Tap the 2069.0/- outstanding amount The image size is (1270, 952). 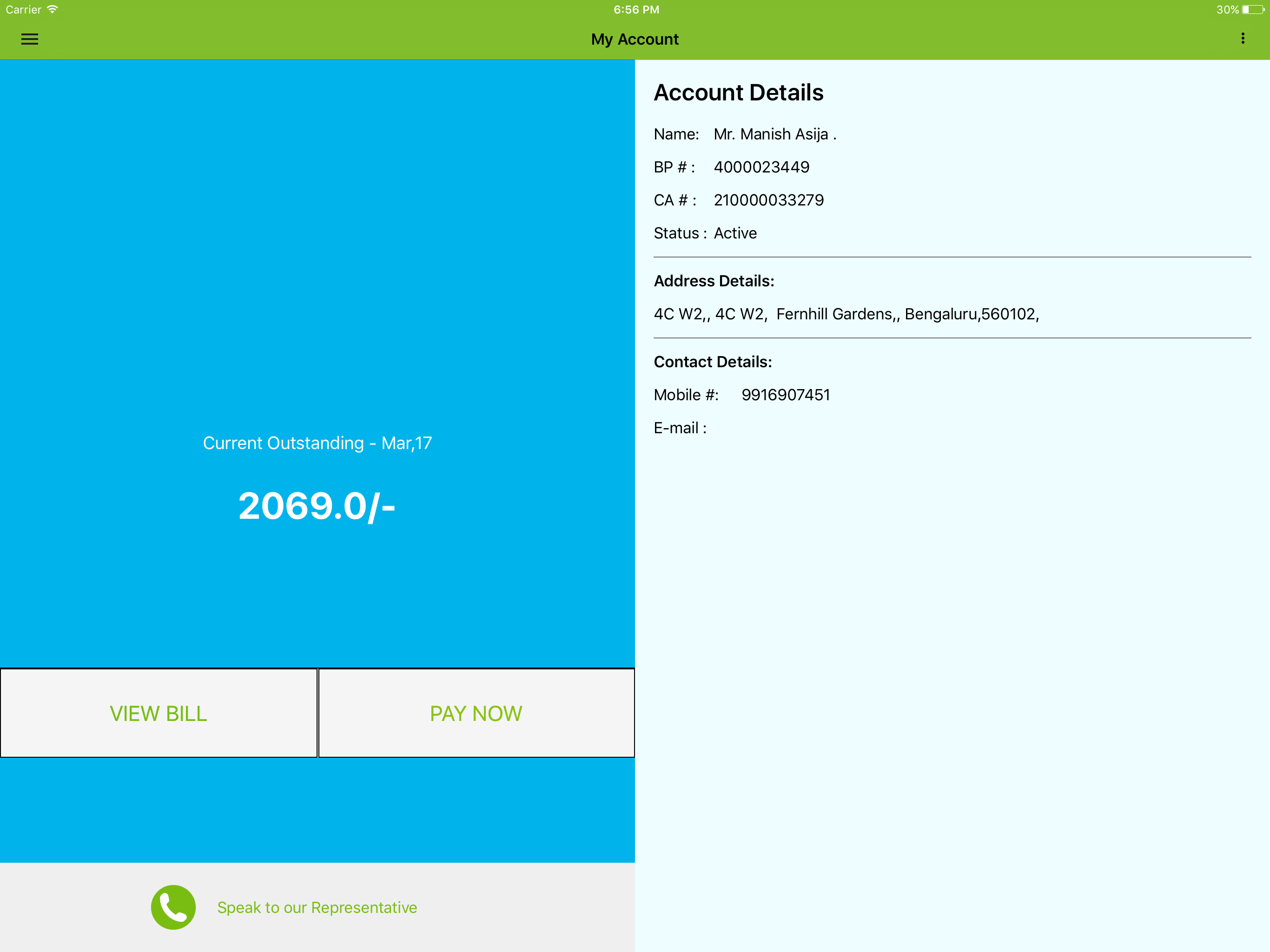pyautogui.click(x=317, y=506)
